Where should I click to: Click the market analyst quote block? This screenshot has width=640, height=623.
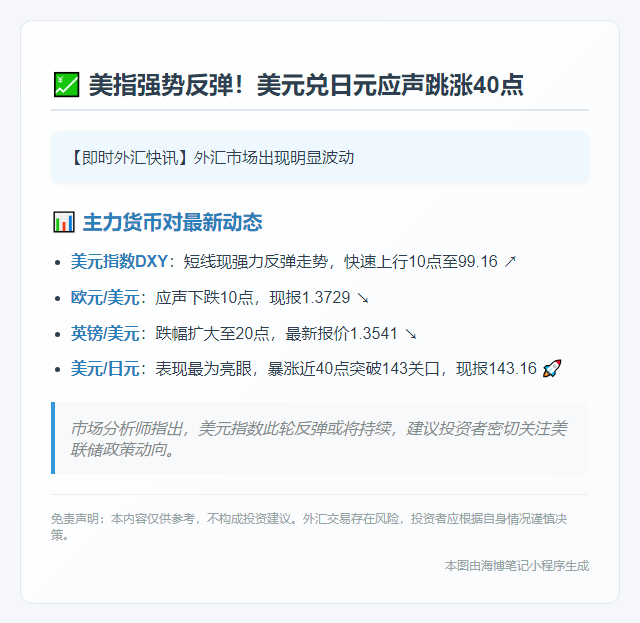[x=320, y=438]
